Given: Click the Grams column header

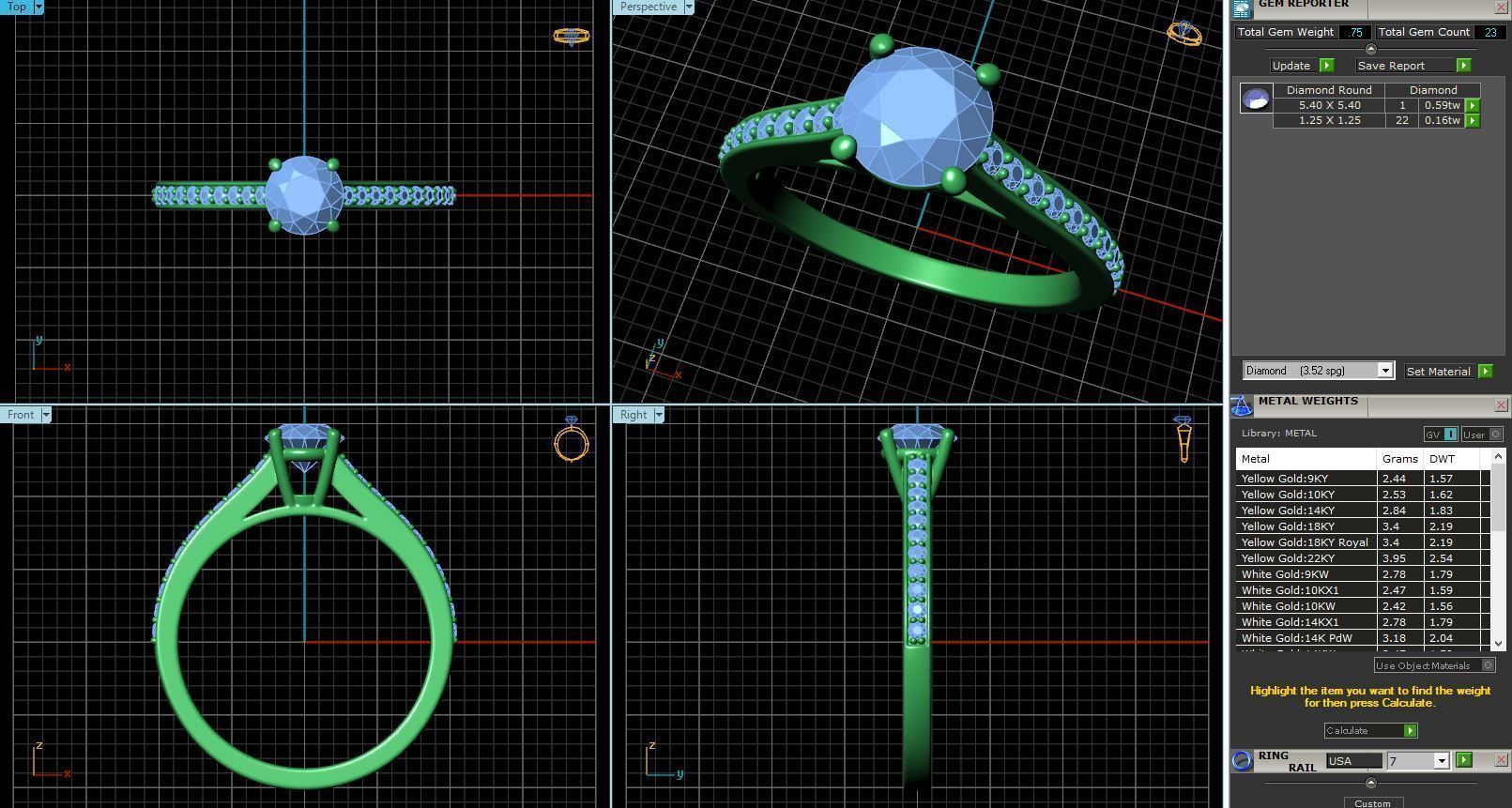Looking at the screenshot, I should 1400,459.
